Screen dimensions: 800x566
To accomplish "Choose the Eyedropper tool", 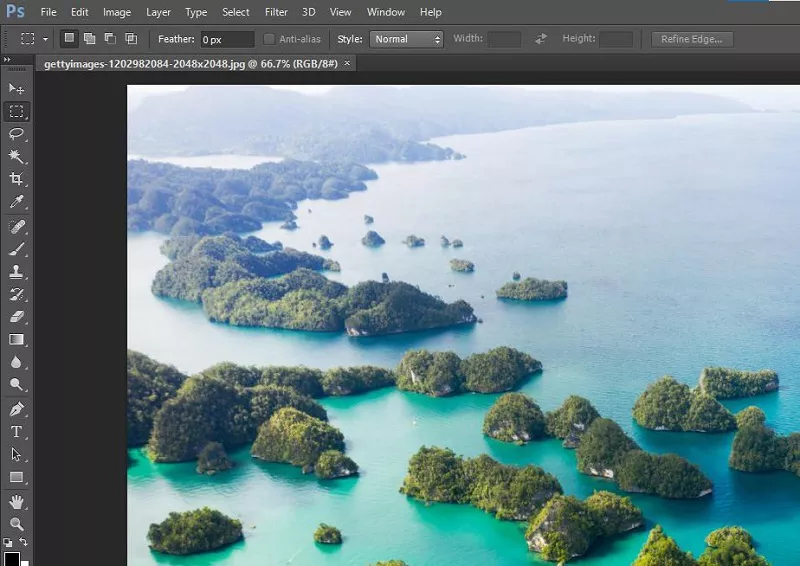I will (16, 203).
